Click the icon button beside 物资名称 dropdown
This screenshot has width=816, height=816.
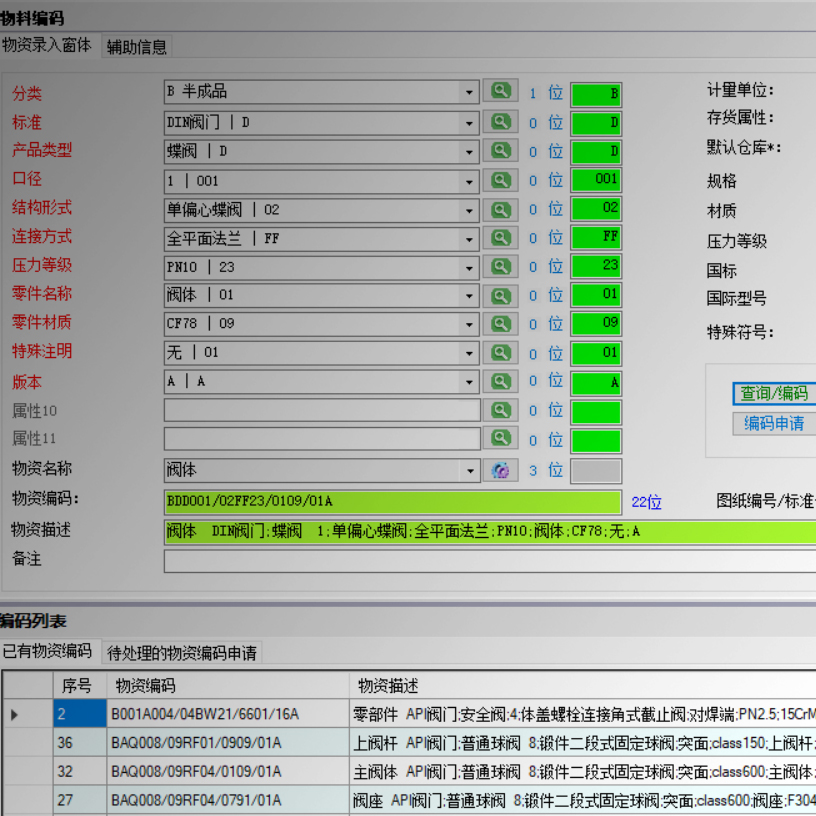point(500,470)
